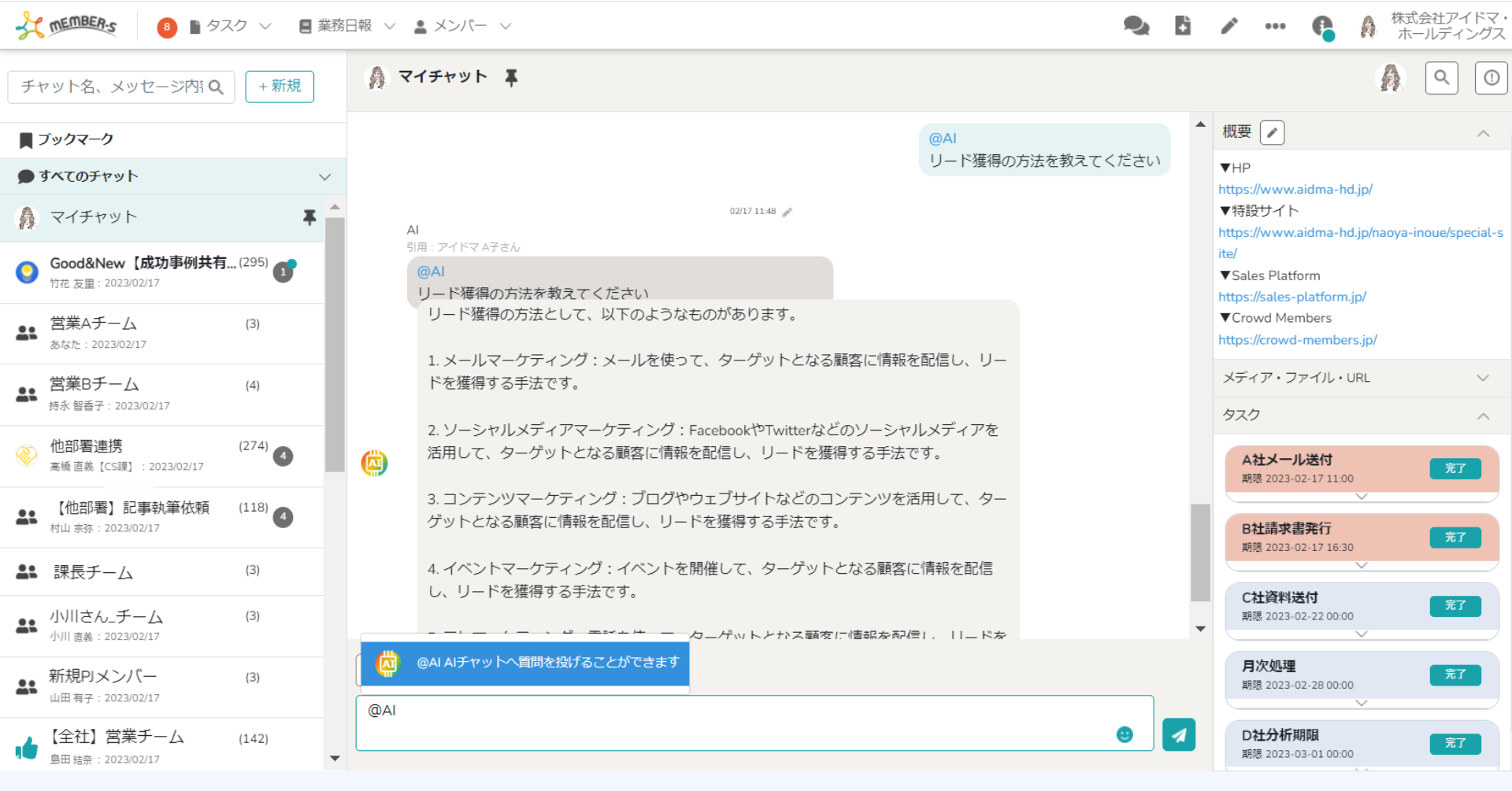This screenshot has height=791, width=1512.
Task: Open the three-dot more options icon
Action: (1276, 26)
